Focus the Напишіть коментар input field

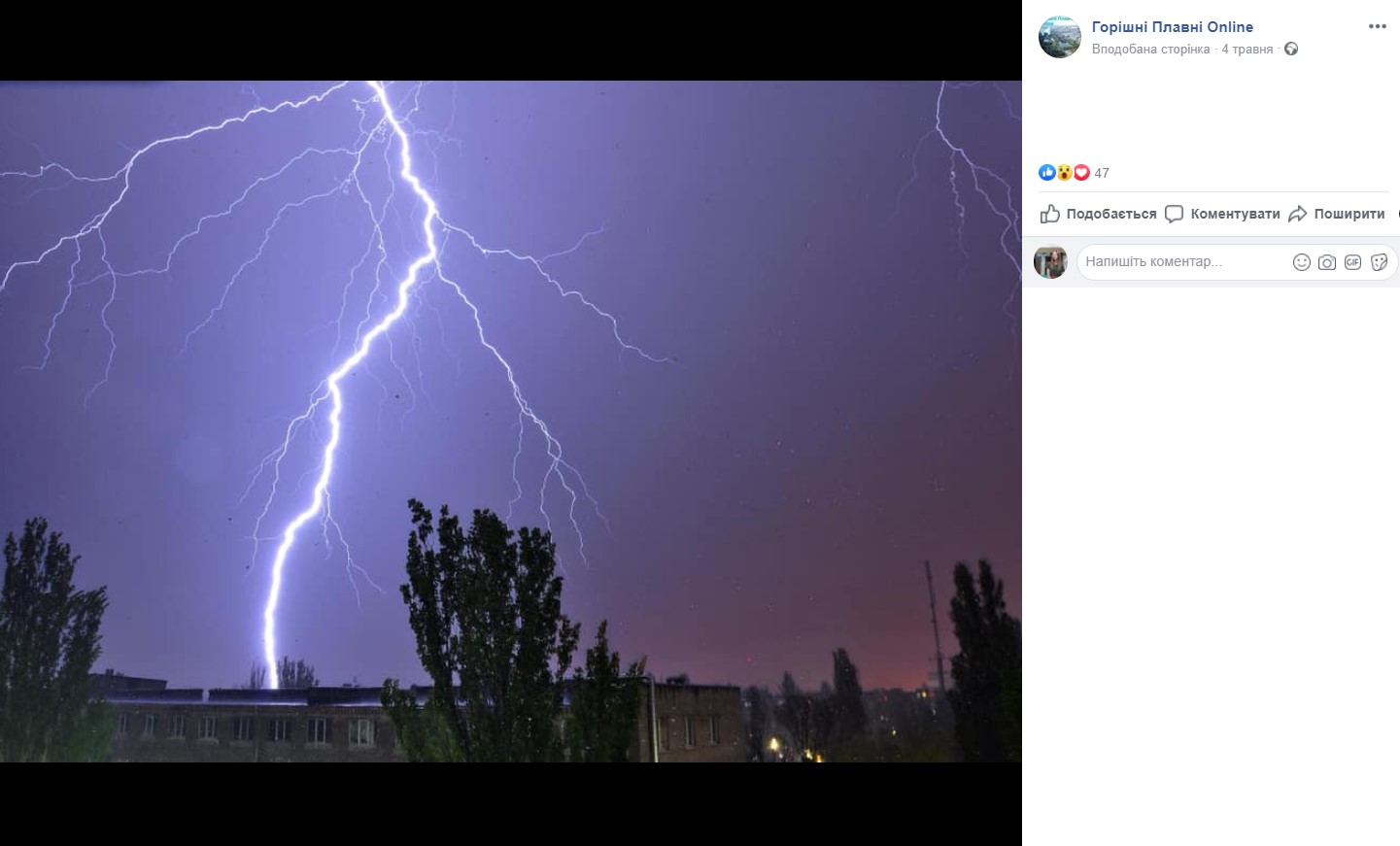tap(1182, 261)
